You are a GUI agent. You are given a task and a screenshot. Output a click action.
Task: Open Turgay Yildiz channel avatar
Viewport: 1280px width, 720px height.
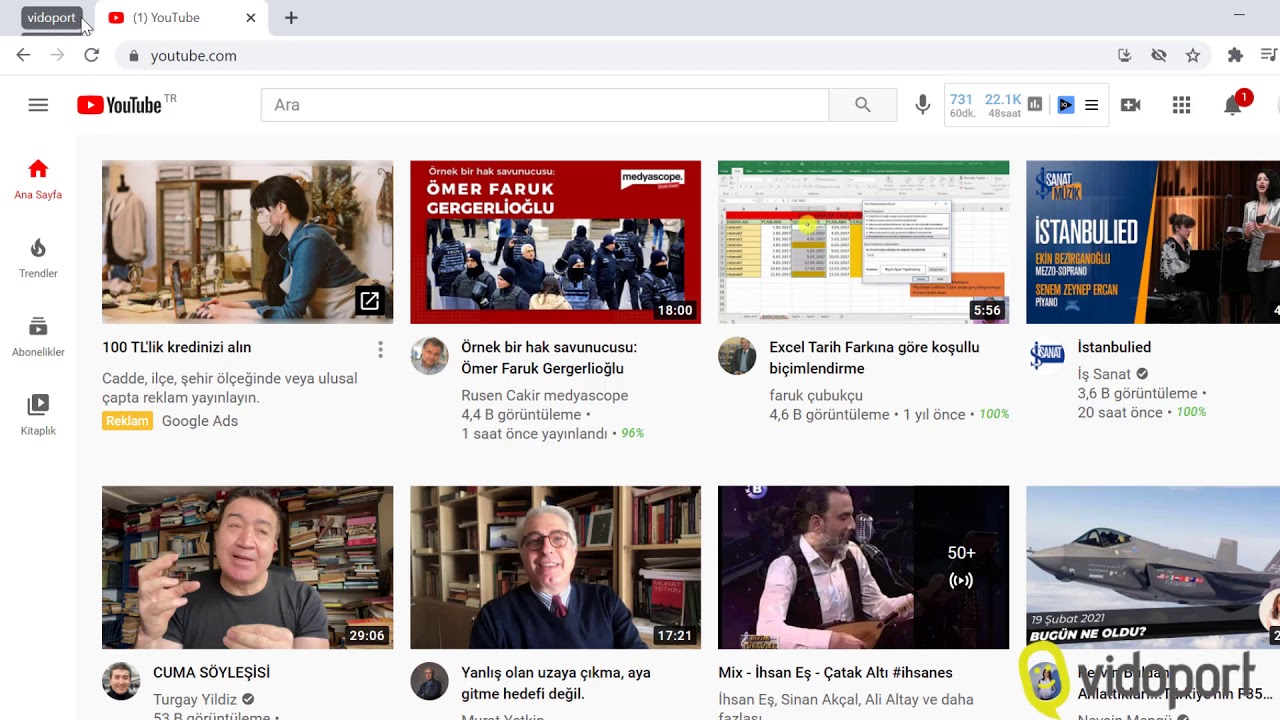pyautogui.click(x=121, y=681)
